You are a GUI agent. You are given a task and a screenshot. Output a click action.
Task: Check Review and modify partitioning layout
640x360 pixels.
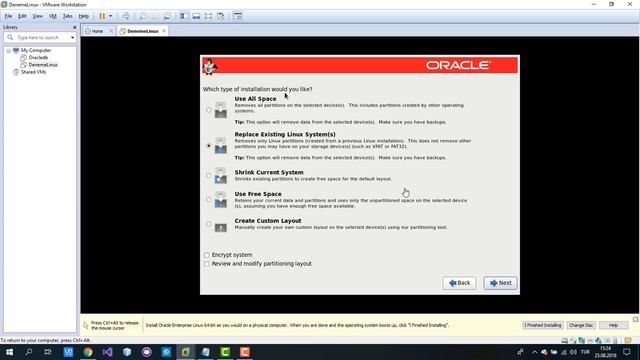click(207, 264)
